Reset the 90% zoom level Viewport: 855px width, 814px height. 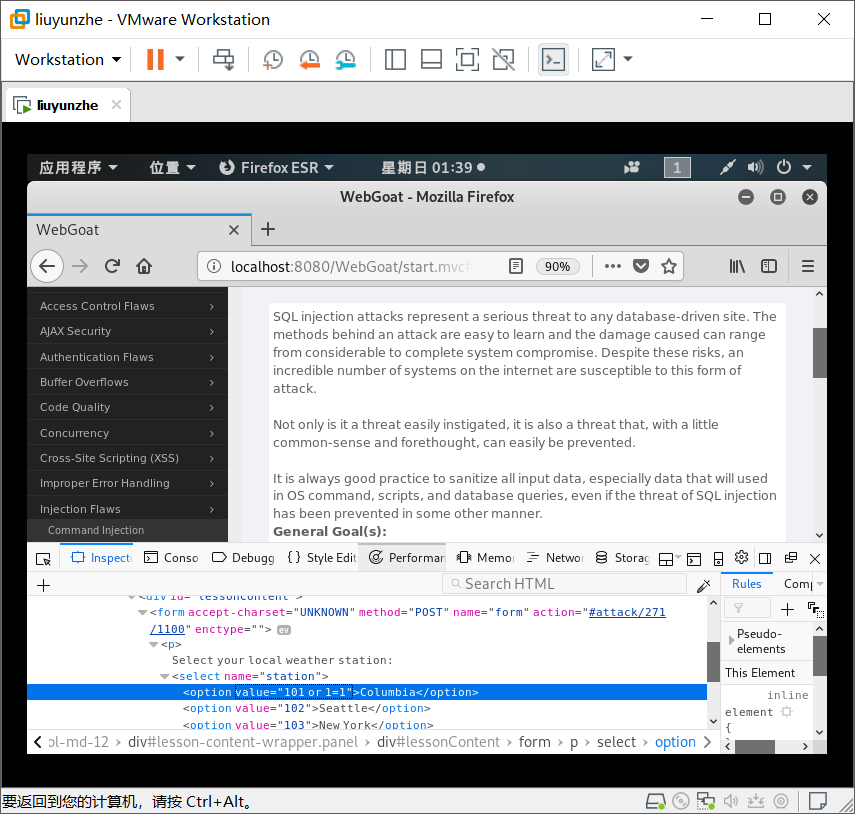coord(557,267)
